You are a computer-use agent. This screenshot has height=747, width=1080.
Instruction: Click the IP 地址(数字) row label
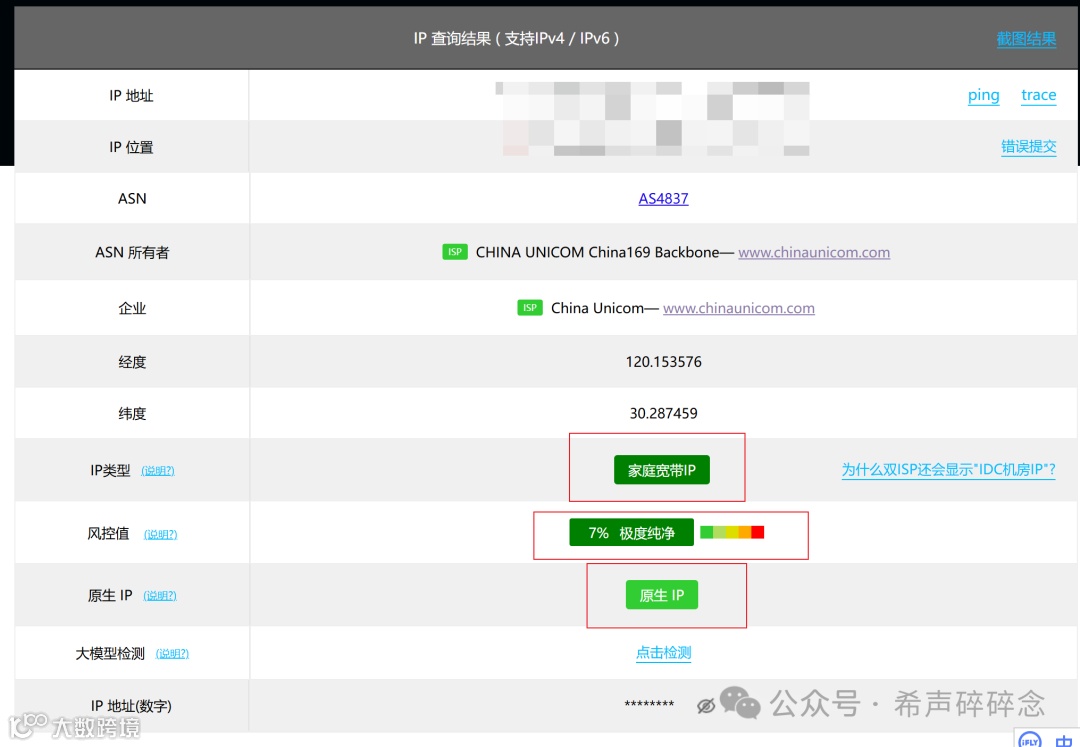point(131,706)
